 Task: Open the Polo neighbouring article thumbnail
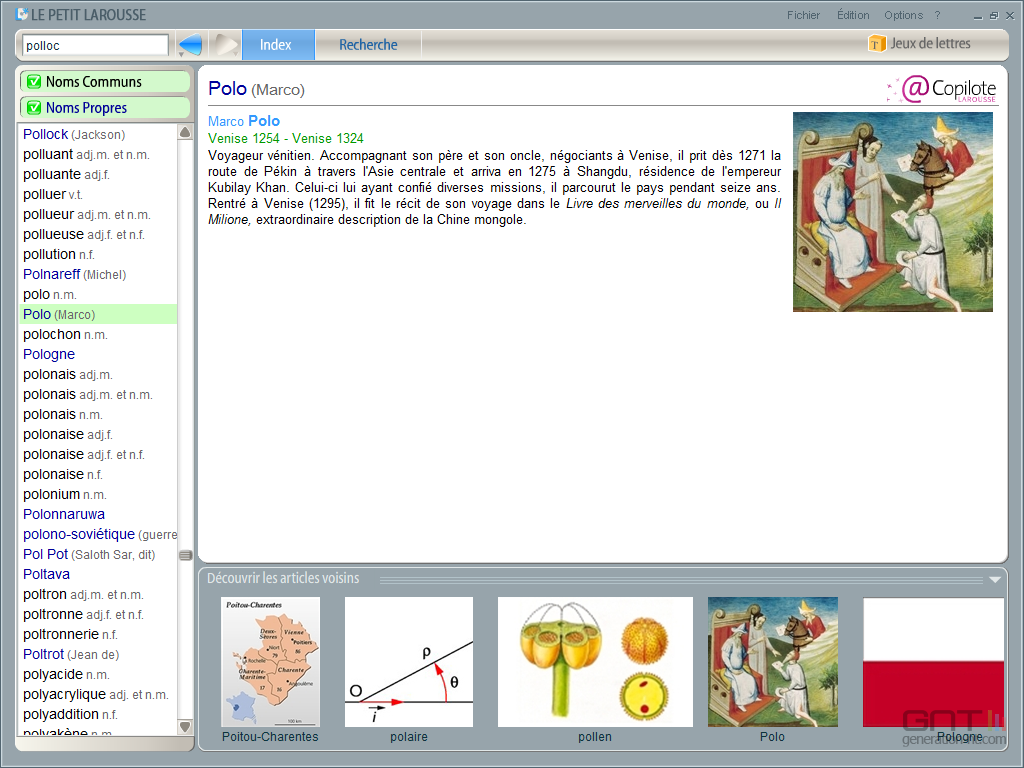tap(773, 662)
